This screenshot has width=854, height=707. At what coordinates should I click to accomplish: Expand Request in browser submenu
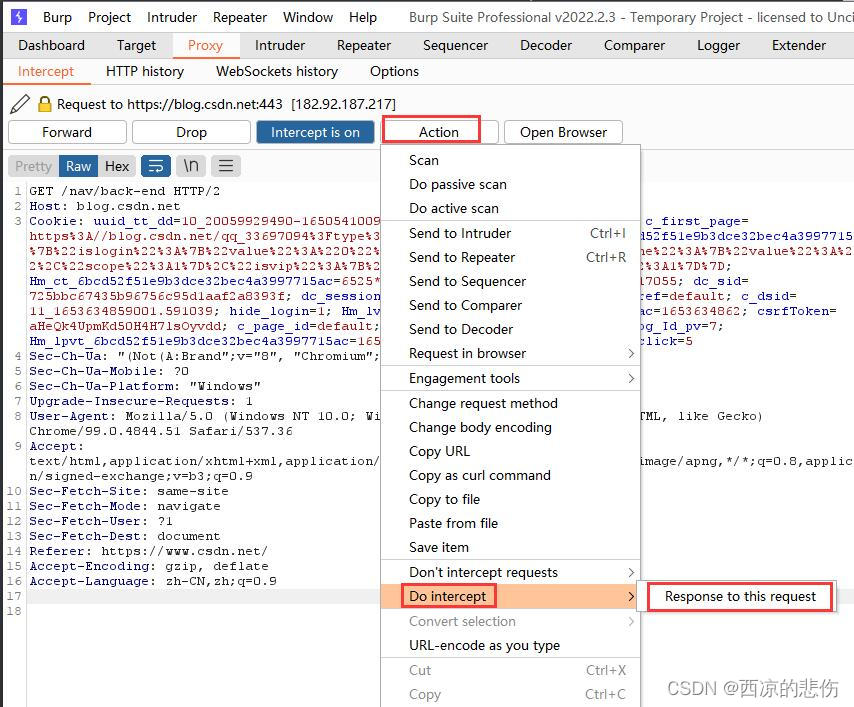(x=510, y=354)
